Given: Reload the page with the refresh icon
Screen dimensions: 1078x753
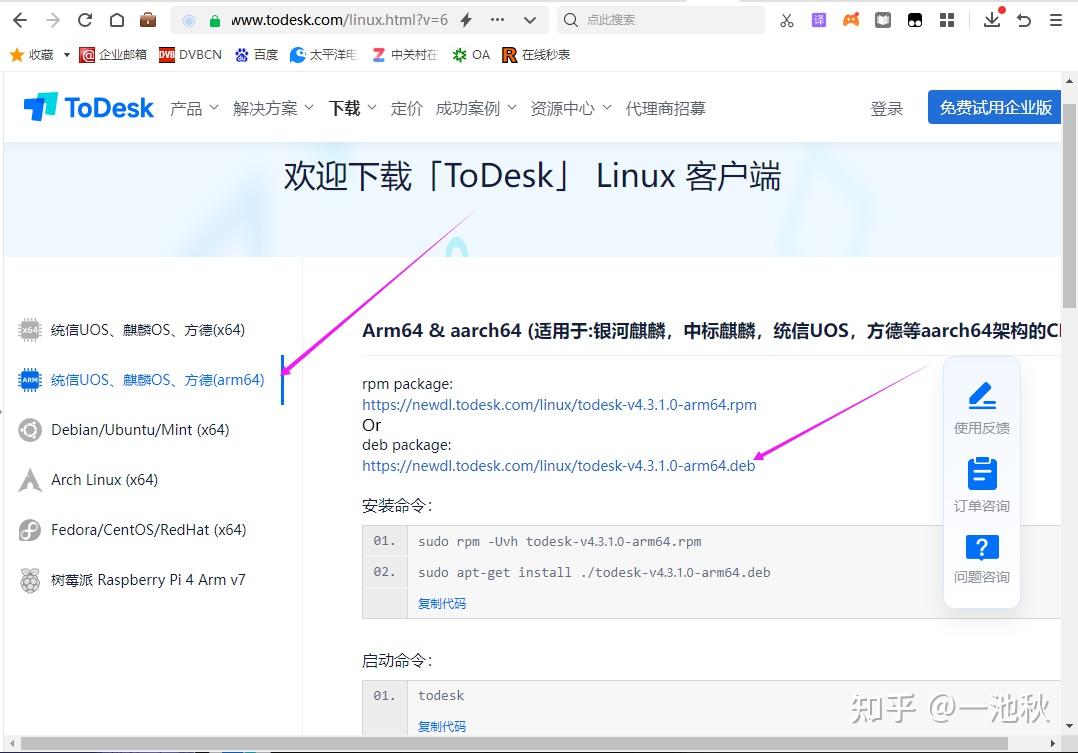Looking at the screenshot, I should [x=85, y=20].
